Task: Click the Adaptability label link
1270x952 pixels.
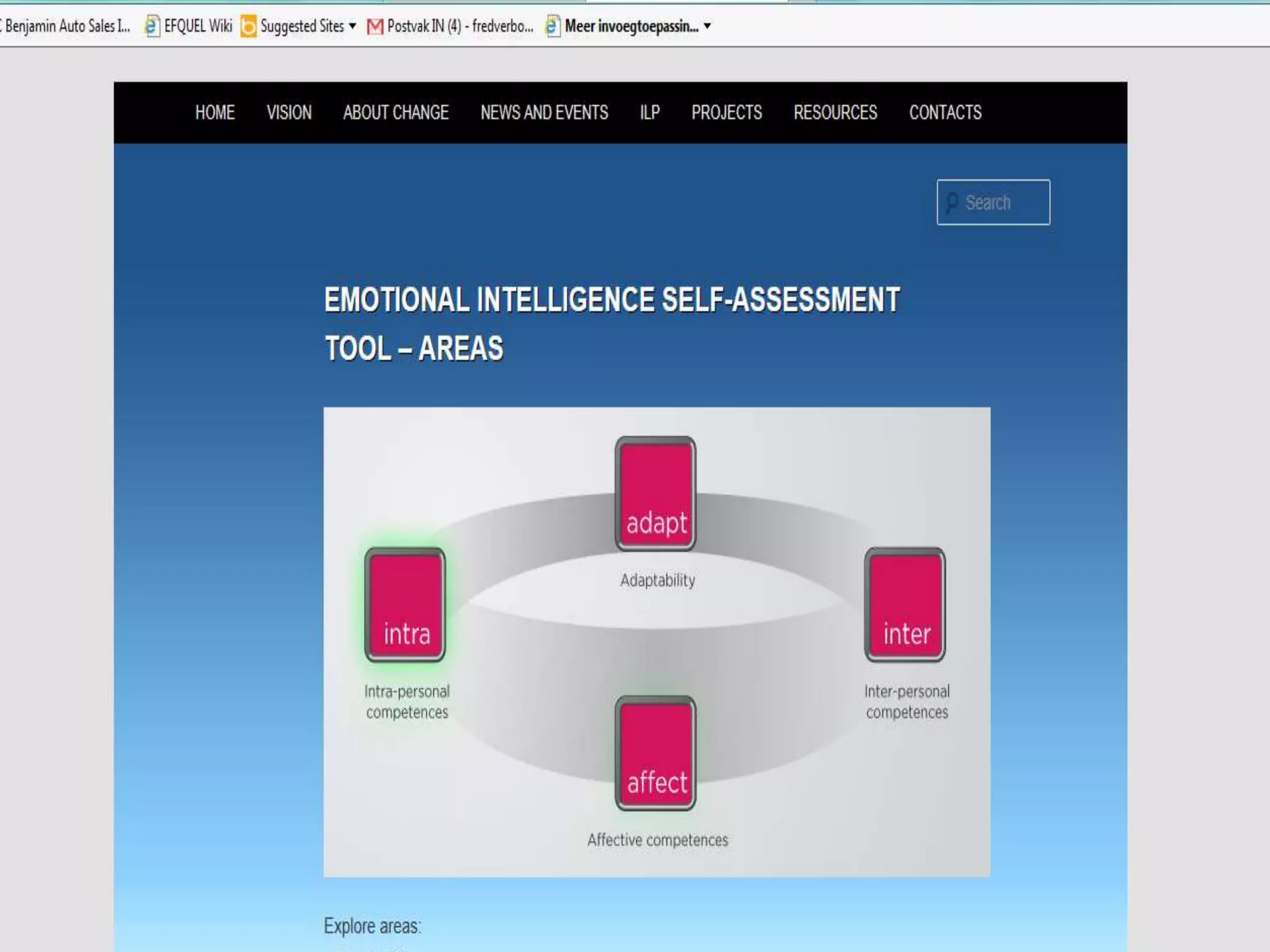Action: 657,580
